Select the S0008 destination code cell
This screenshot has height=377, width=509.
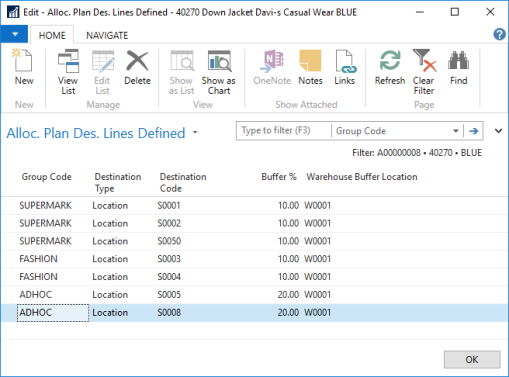(169, 313)
